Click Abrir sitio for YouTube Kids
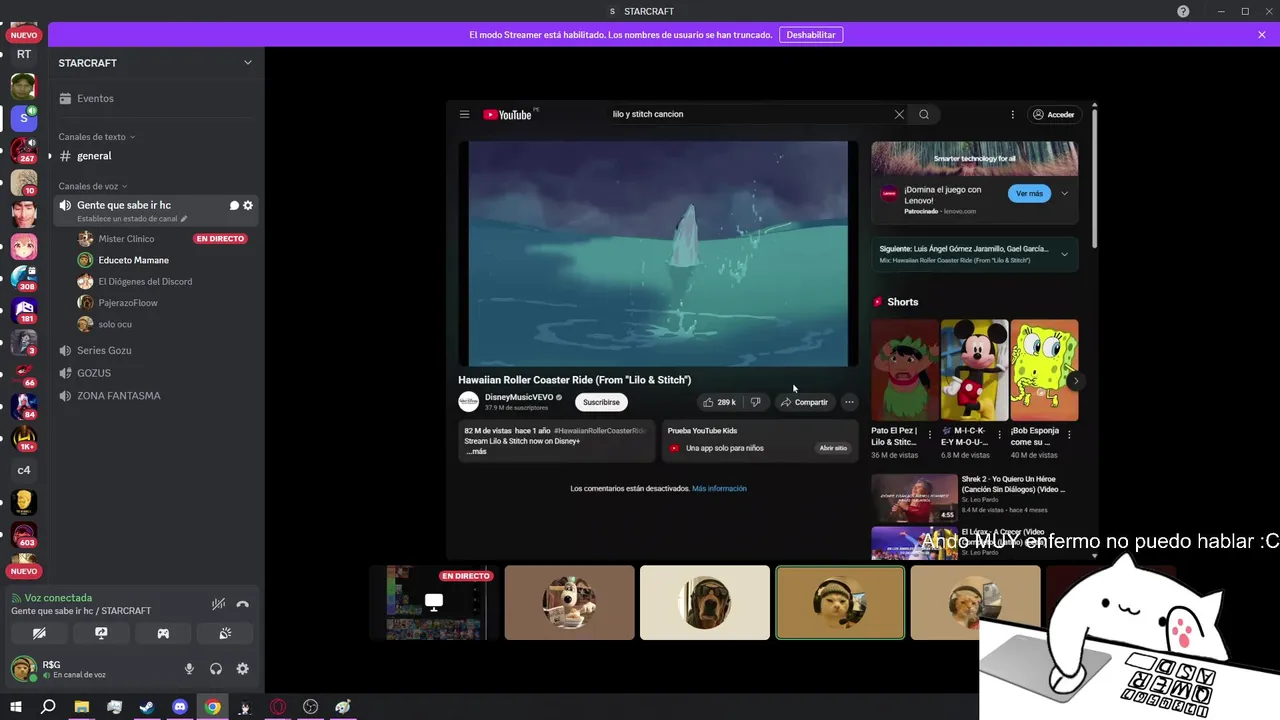The image size is (1280, 720). click(x=833, y=448)
